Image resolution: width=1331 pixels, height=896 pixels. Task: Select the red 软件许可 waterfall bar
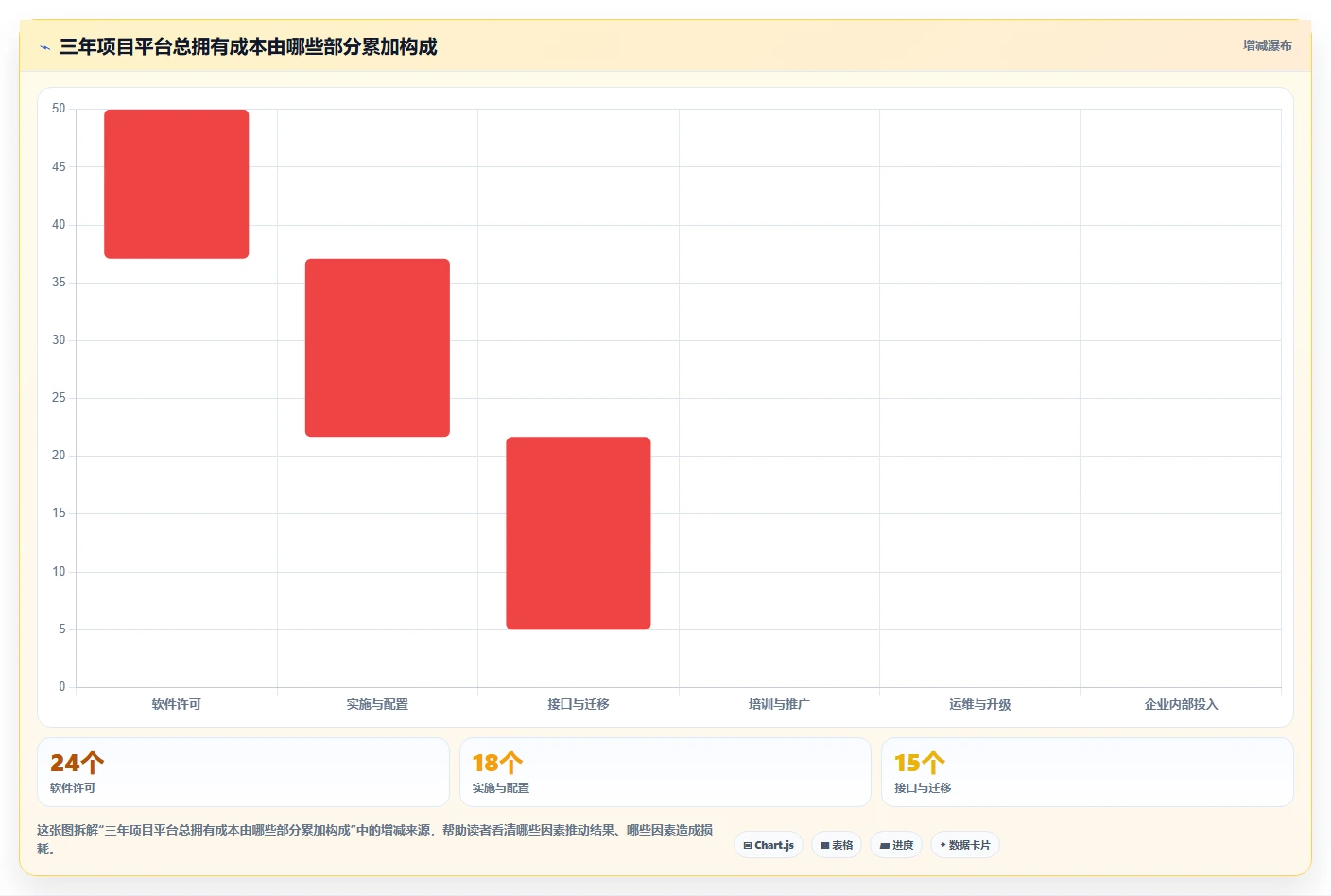tap(177, 184)
